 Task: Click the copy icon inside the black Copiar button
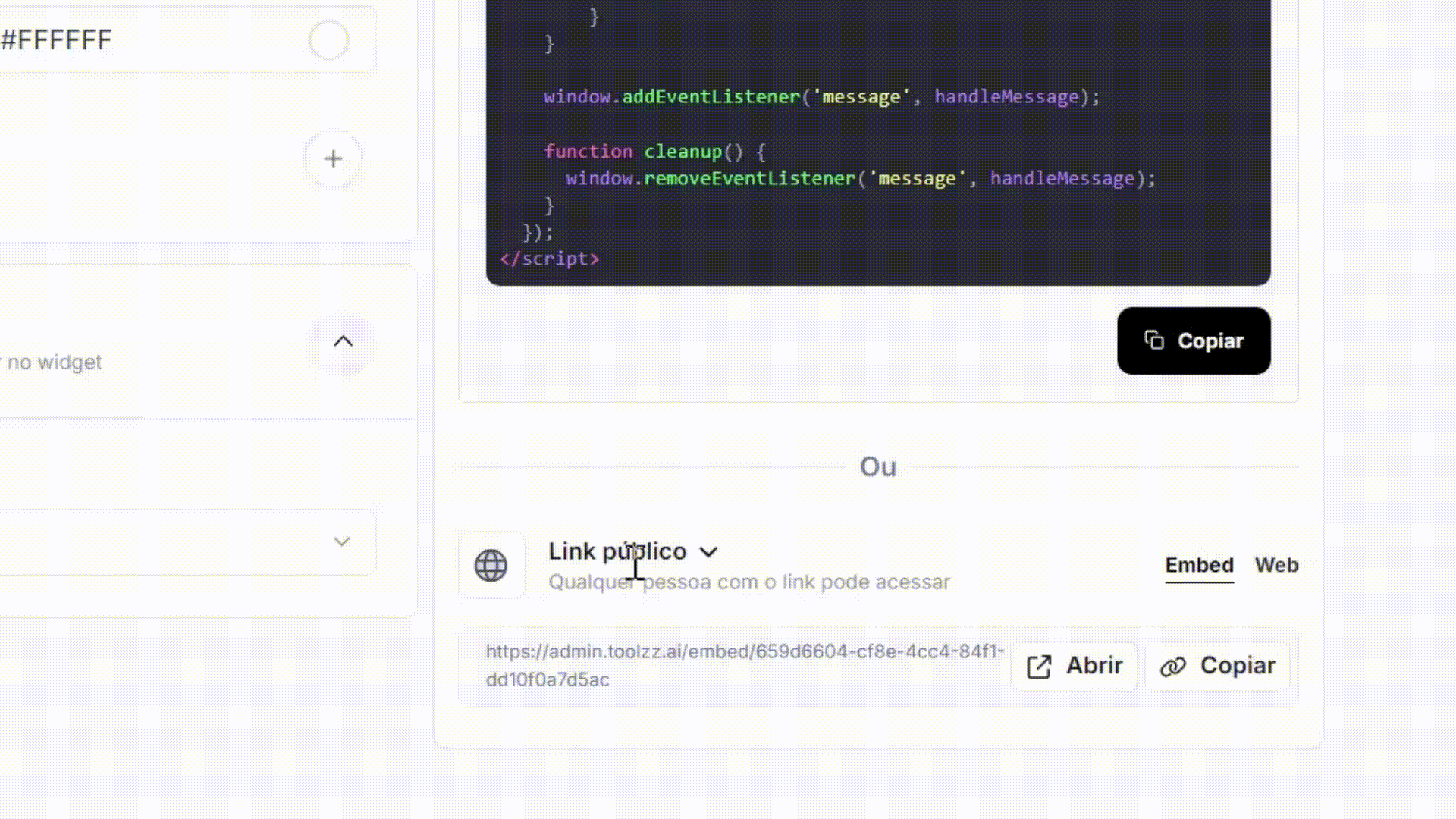(1154, 340)
